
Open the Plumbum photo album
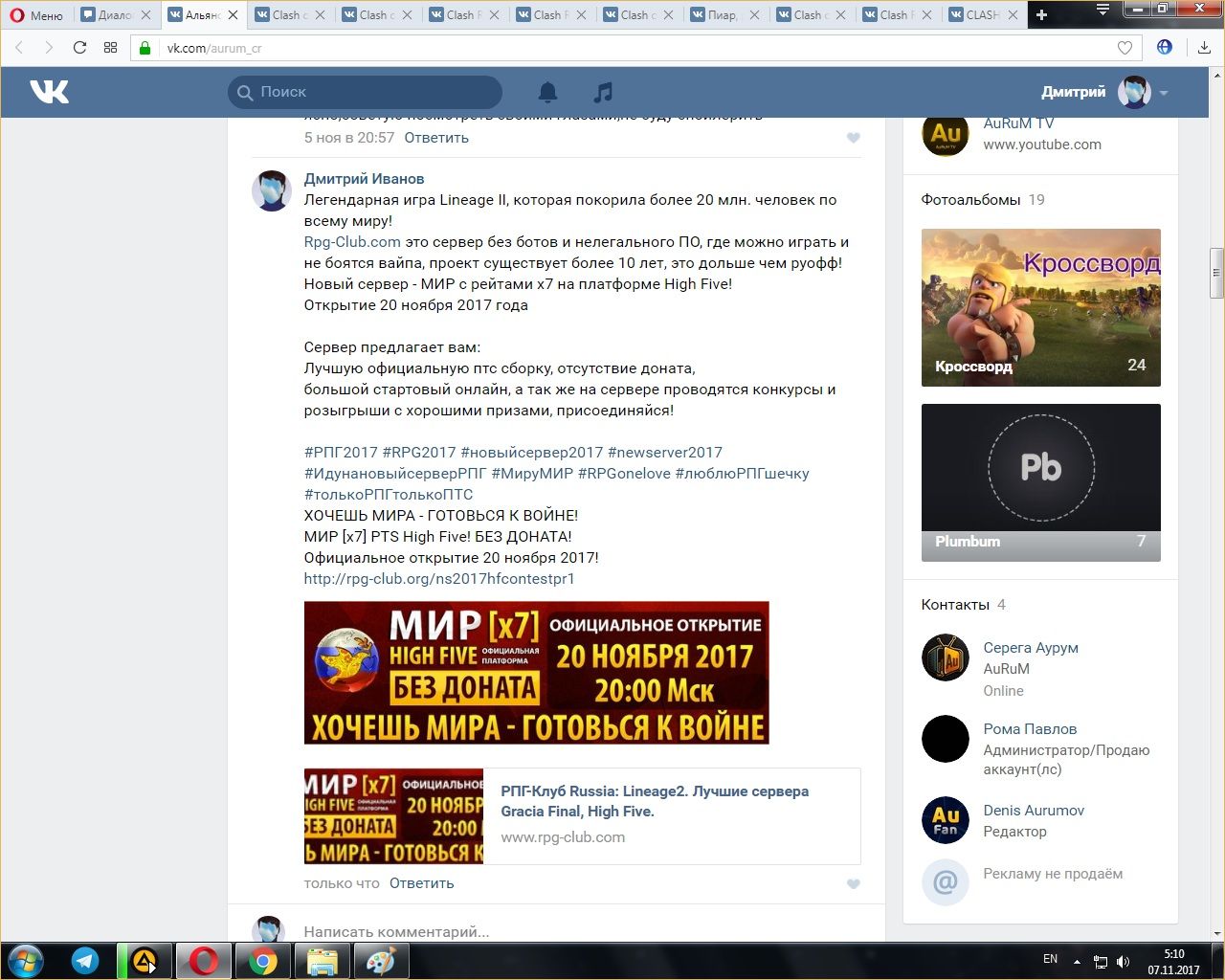tap(1041, 482)
